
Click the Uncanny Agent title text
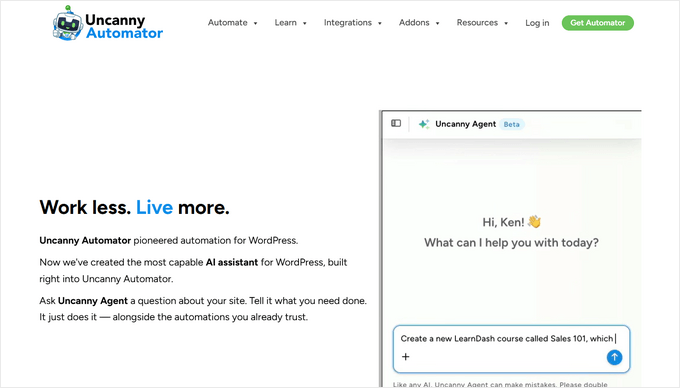coord(465,124)
